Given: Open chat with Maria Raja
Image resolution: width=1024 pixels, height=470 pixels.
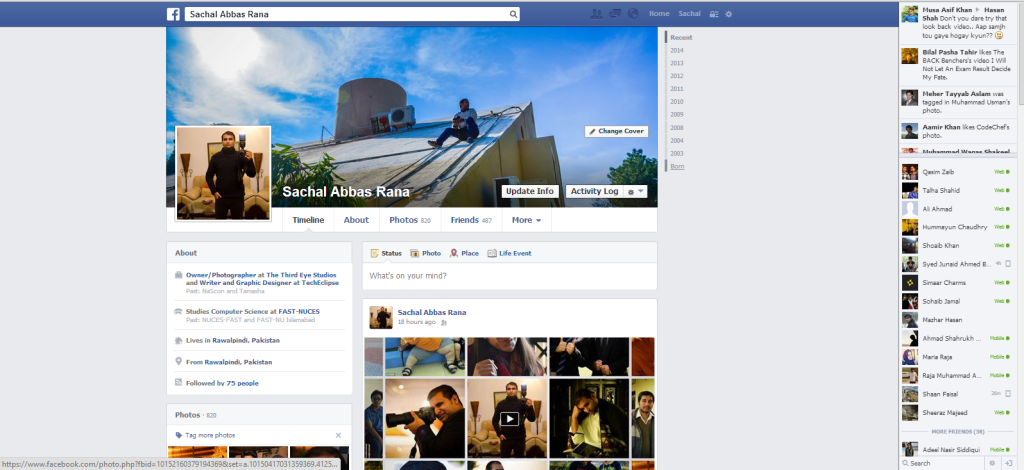Looking at the screenshot, I should tap(957, 357).
